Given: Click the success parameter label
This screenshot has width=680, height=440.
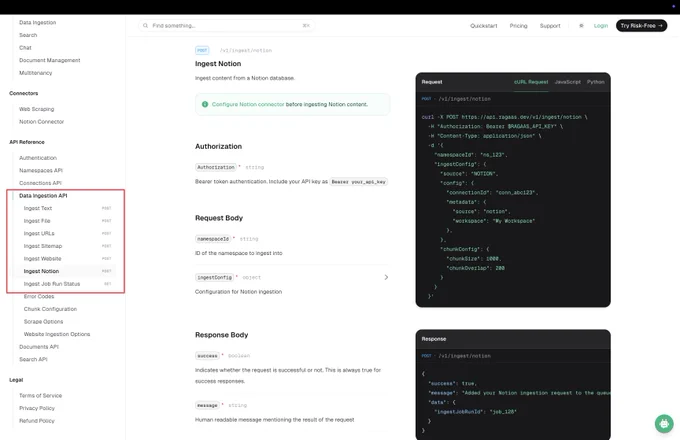Looking at the screenshot, I should [207, 356].
